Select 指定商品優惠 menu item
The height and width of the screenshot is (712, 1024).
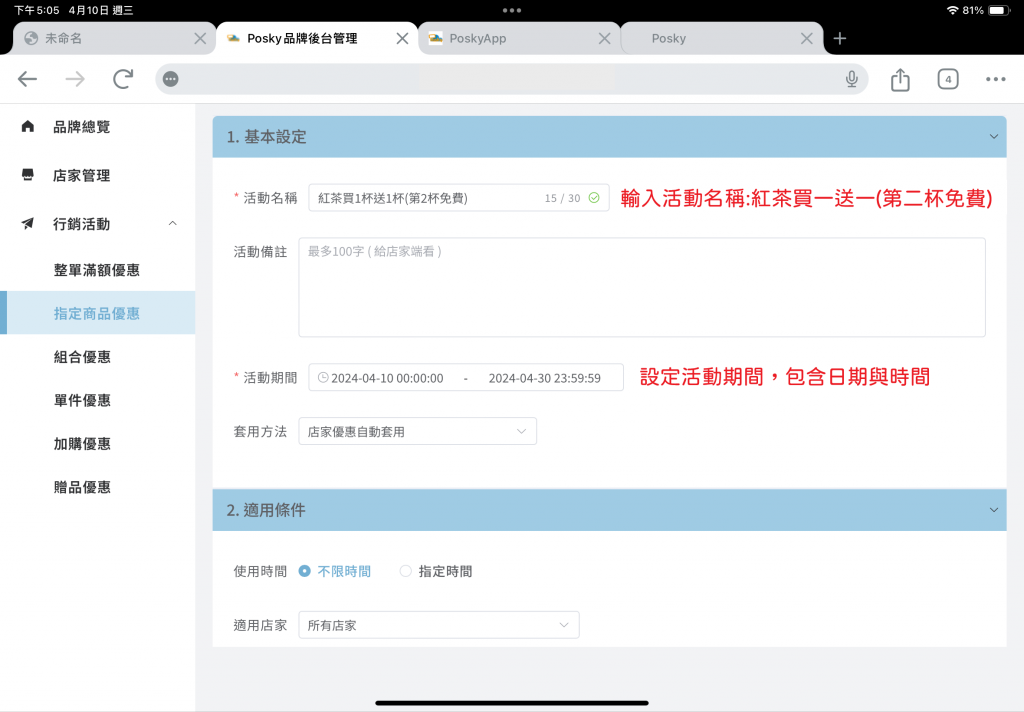97,313
